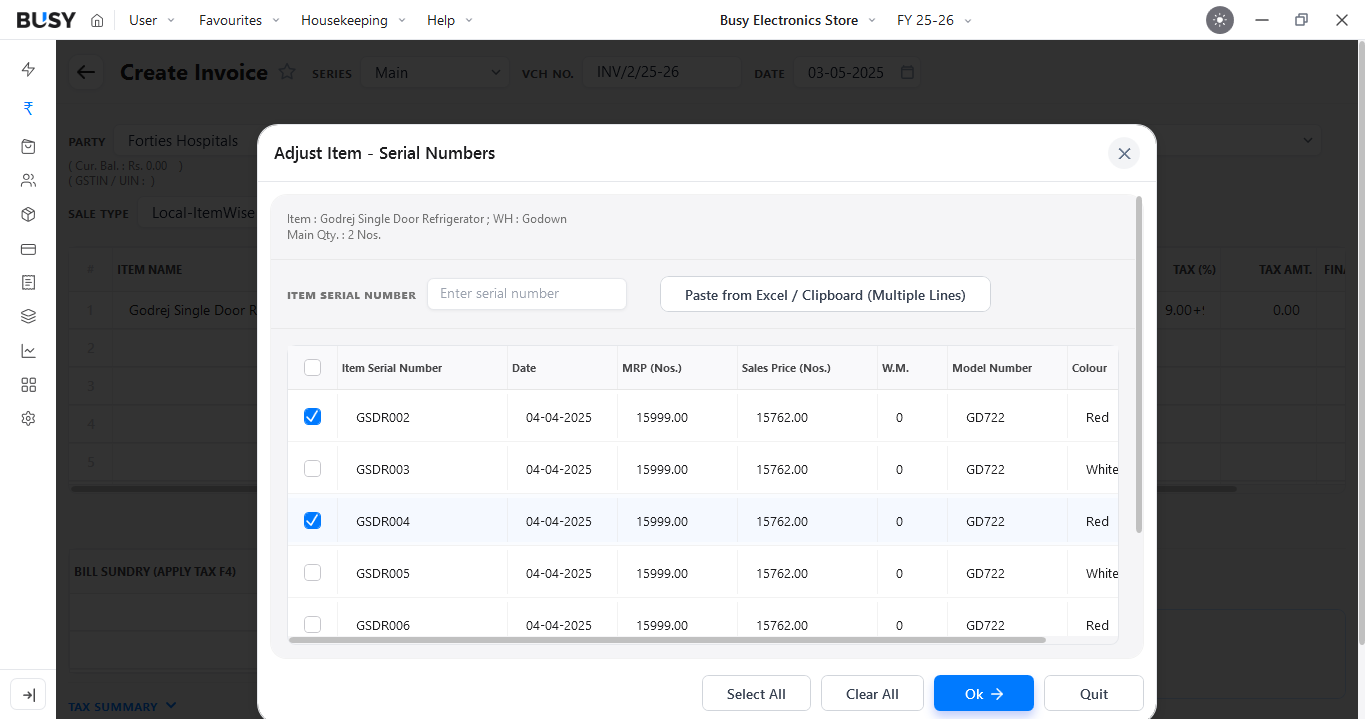Open the FY 25-26 year dropdown
The width and height of the screenshot is (1365, 719).
tap(934, 20)
